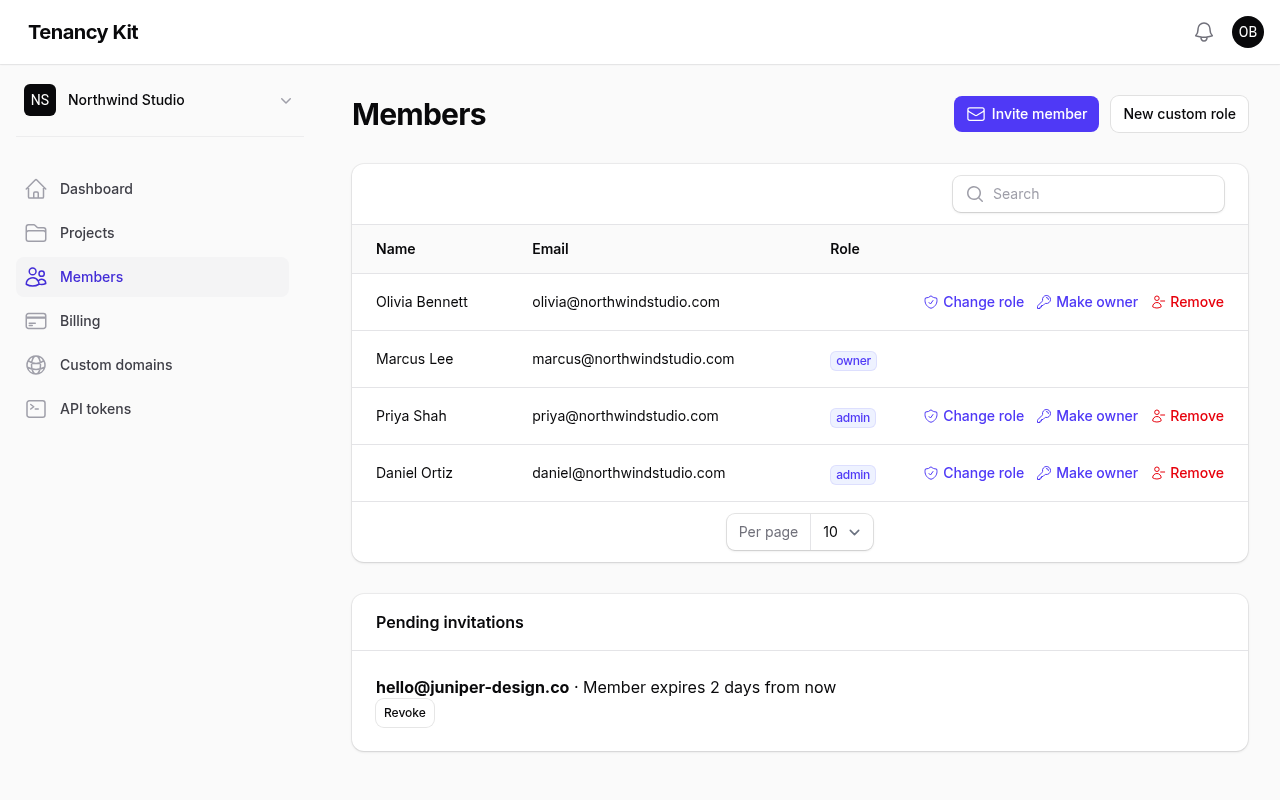Click the email marcus@northwindstudio.com

633,359
